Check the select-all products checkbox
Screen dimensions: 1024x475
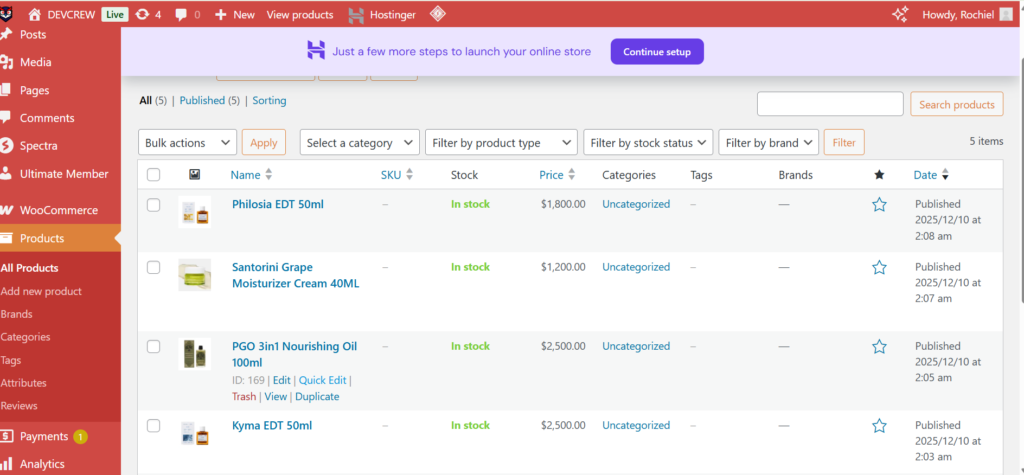point(153,175)
